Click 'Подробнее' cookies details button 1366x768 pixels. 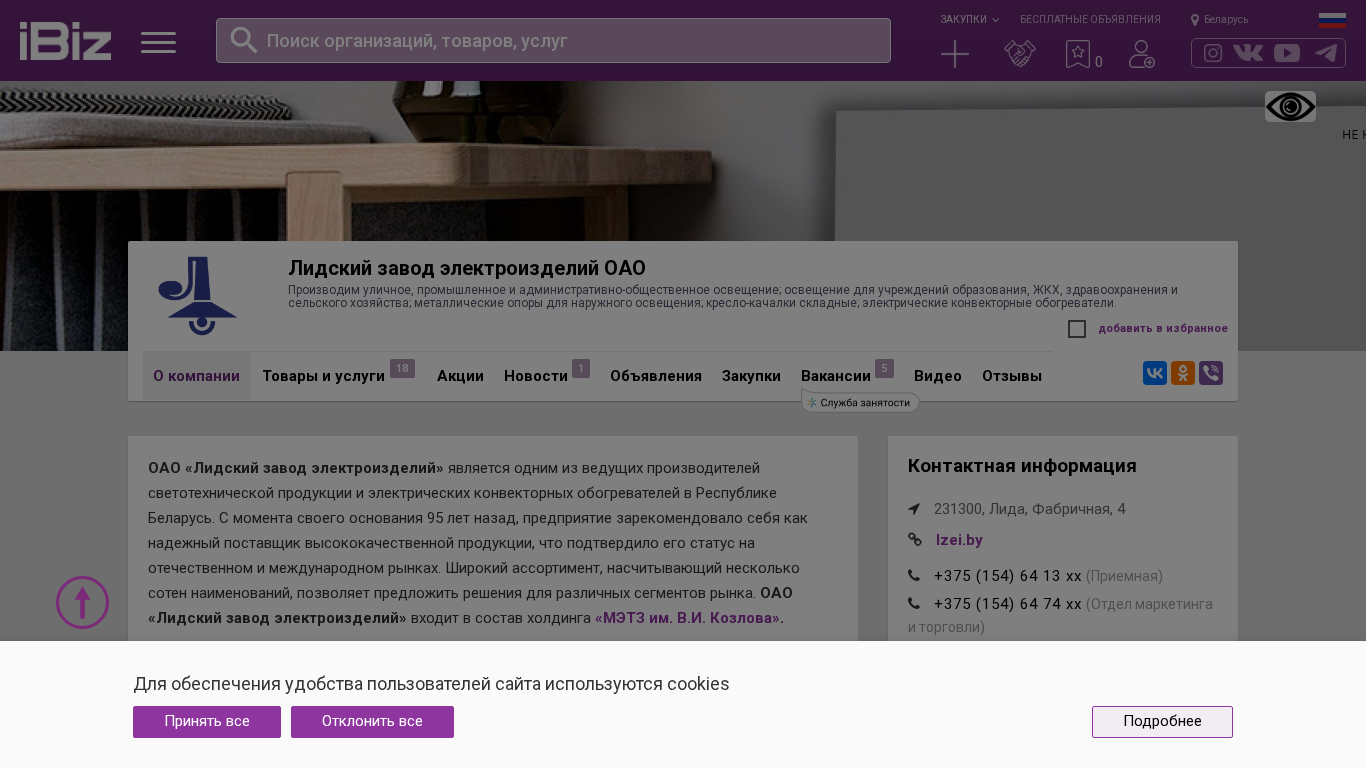tap(1162, 722)
